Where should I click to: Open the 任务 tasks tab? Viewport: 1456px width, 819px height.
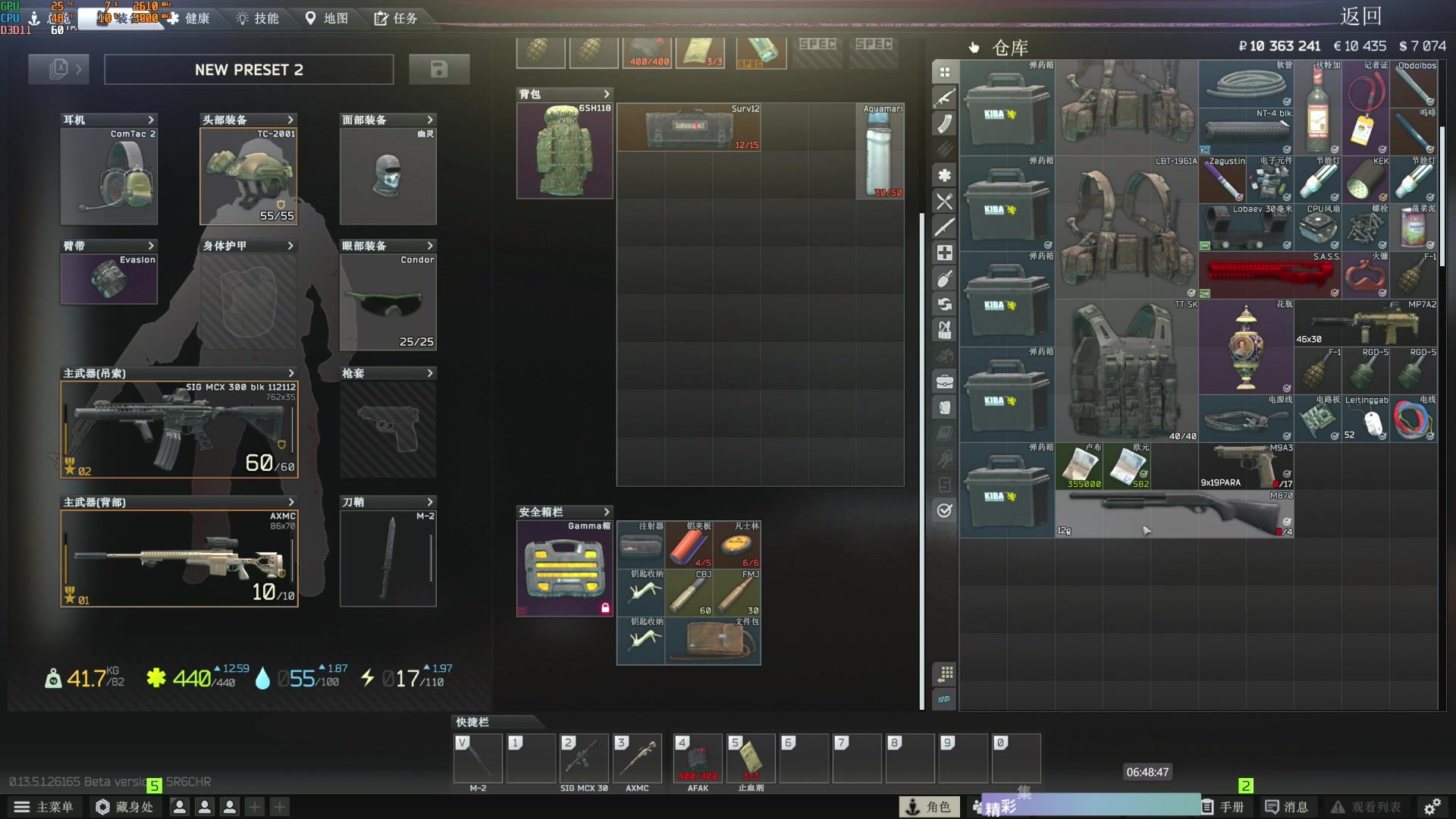click(396, 18)
